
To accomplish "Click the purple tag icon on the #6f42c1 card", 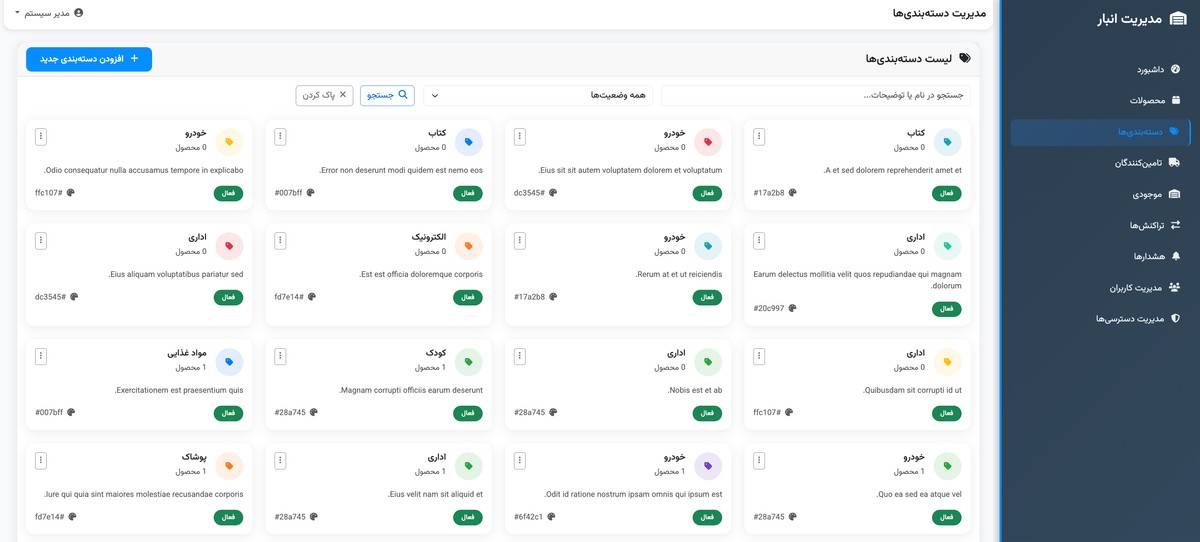I will pos(708,466).
